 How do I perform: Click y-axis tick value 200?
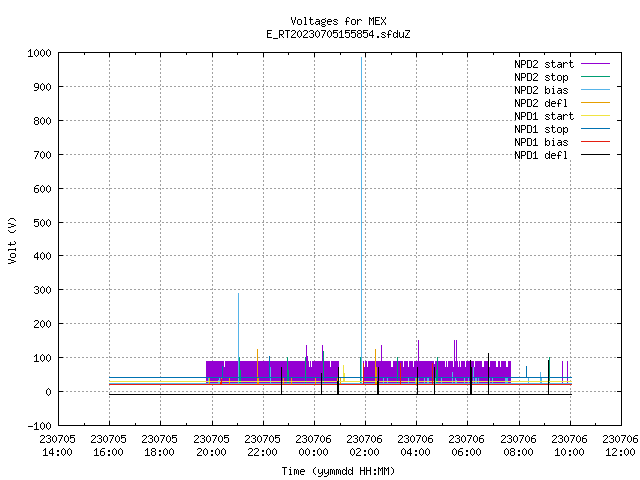42,324
